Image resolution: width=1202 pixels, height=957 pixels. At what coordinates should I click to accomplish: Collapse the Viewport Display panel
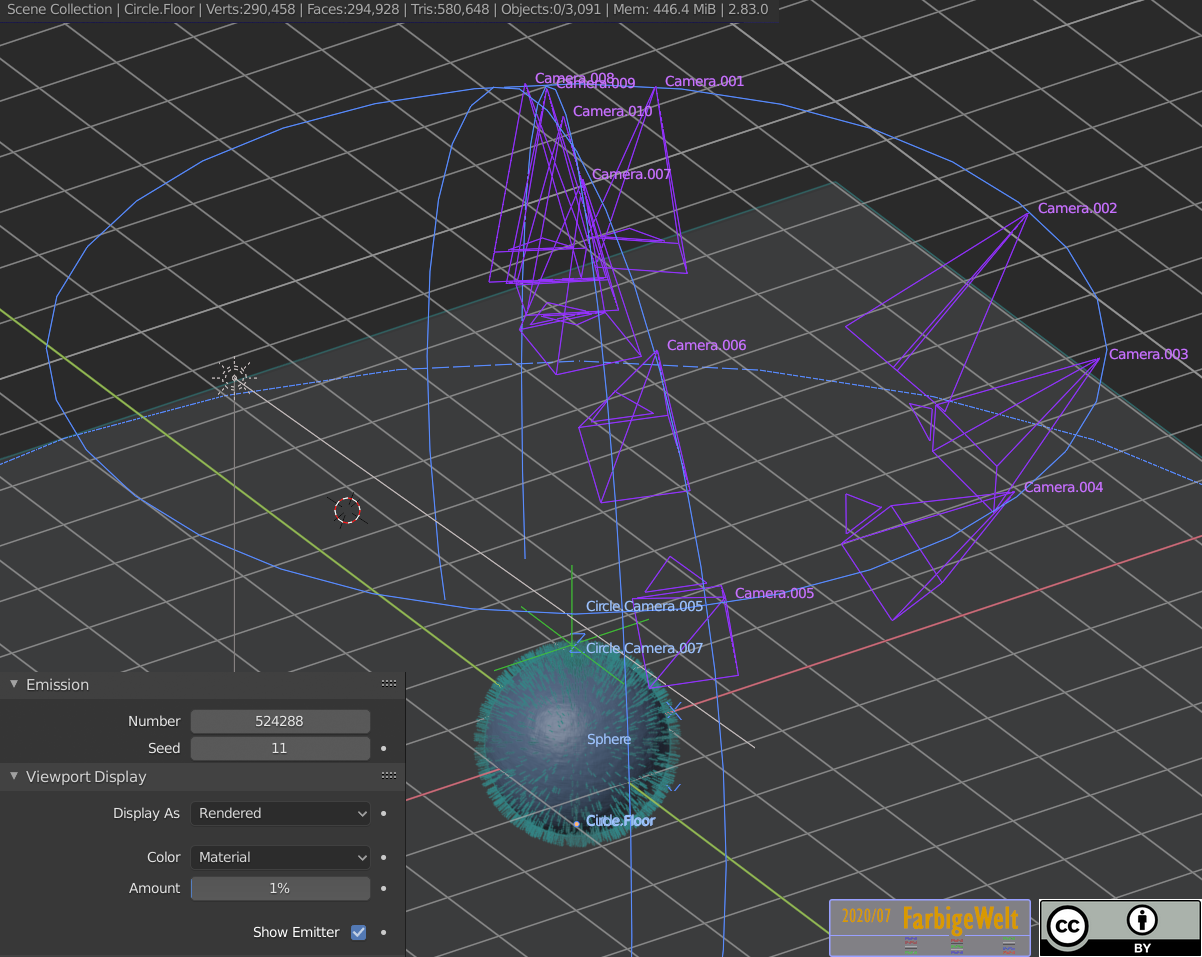pyautogui.click(x=14, y=776)
